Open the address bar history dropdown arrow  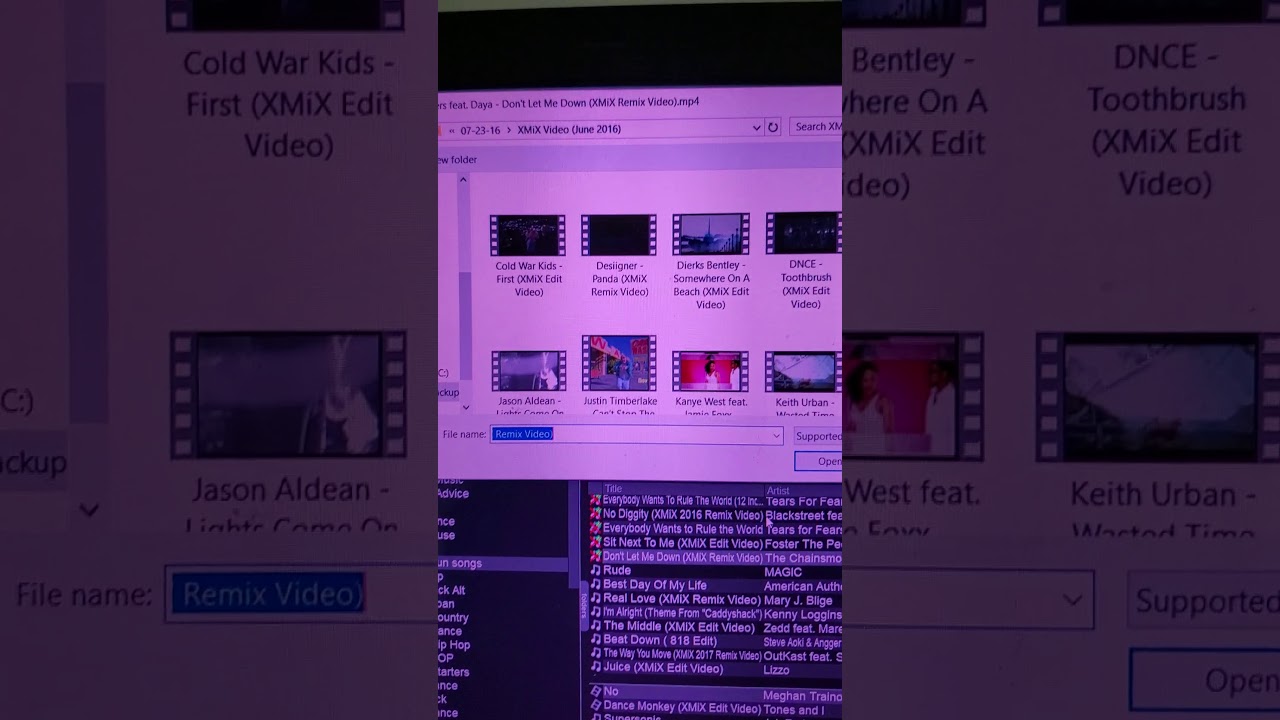756,128
